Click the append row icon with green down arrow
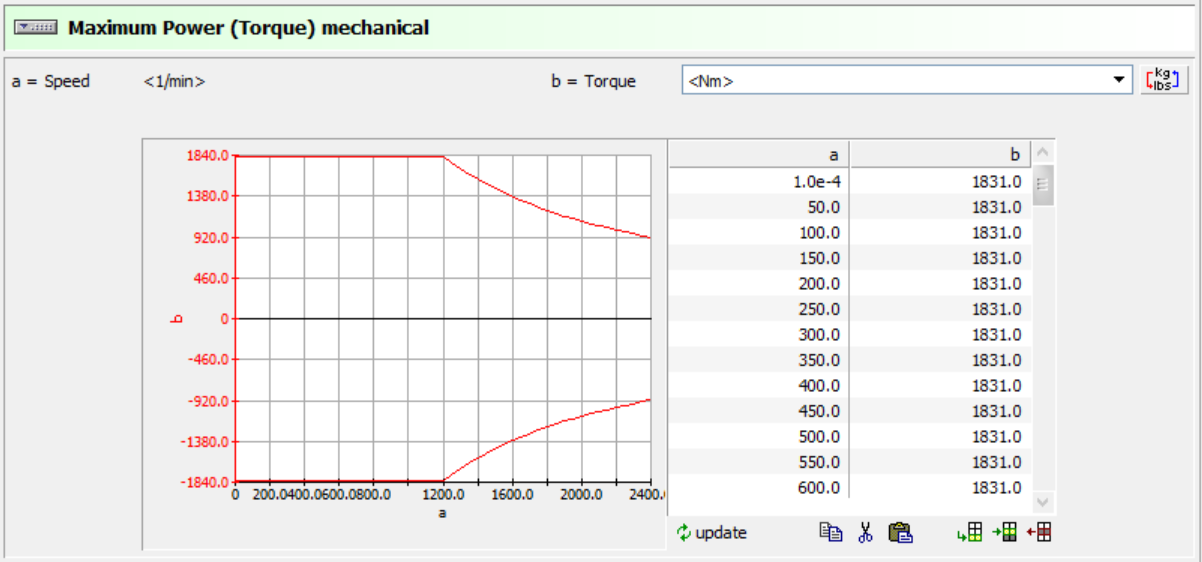The height and width of the screenshot is (562, 1202). point(969,533)
